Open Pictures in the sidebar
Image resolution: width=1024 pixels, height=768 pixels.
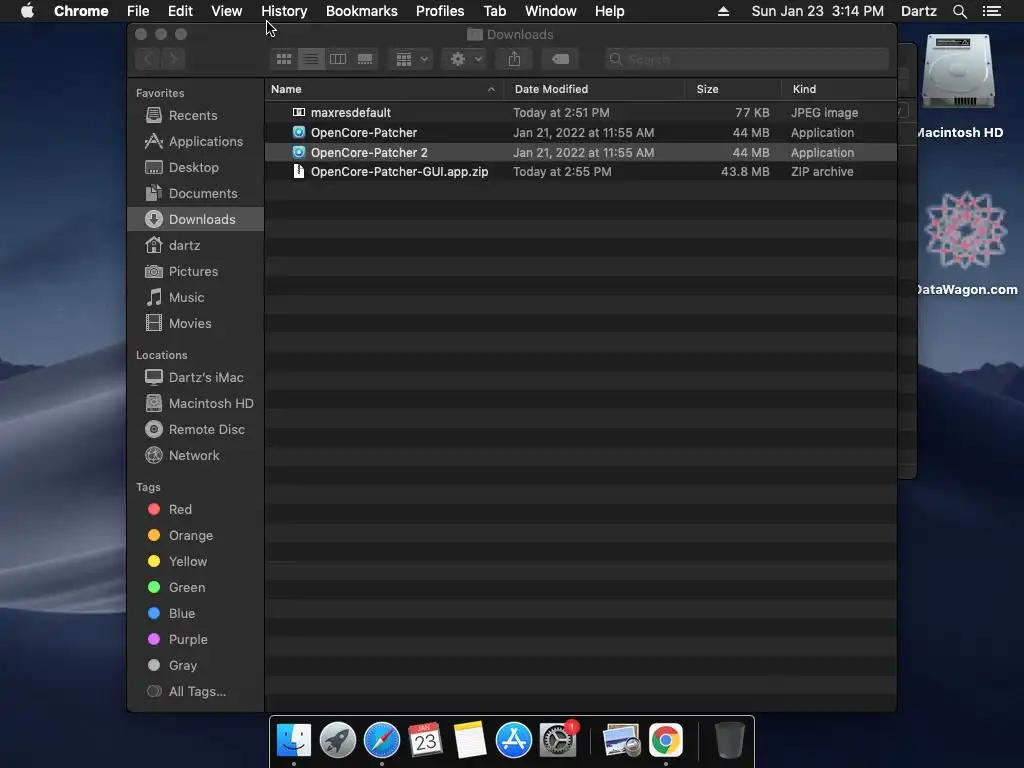coord(195,272)
